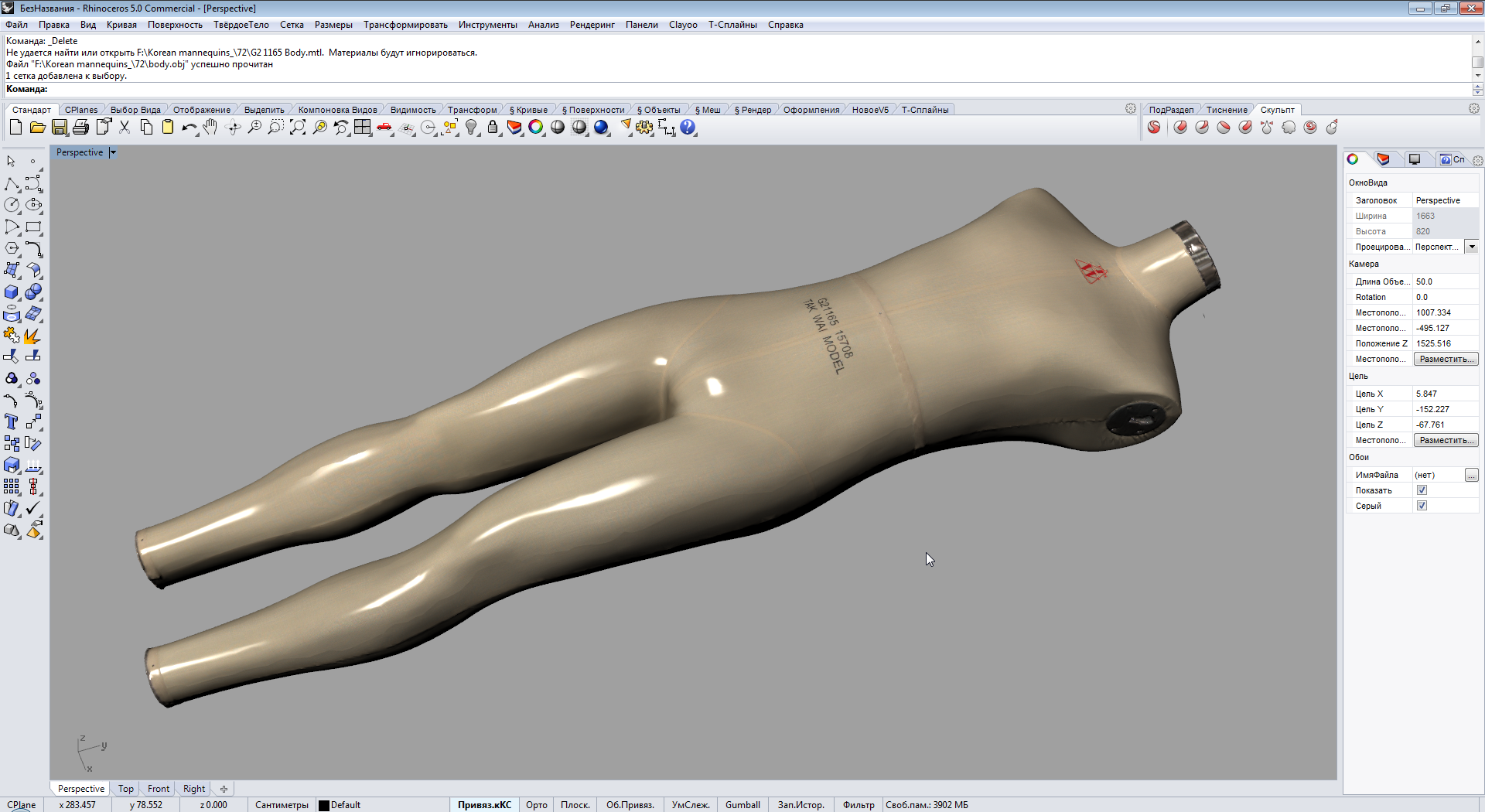Image resolution: width=1485 pixels, height=812 pixels.
Task: Click the Print icon in toolbar
Action: click(80, 128)
